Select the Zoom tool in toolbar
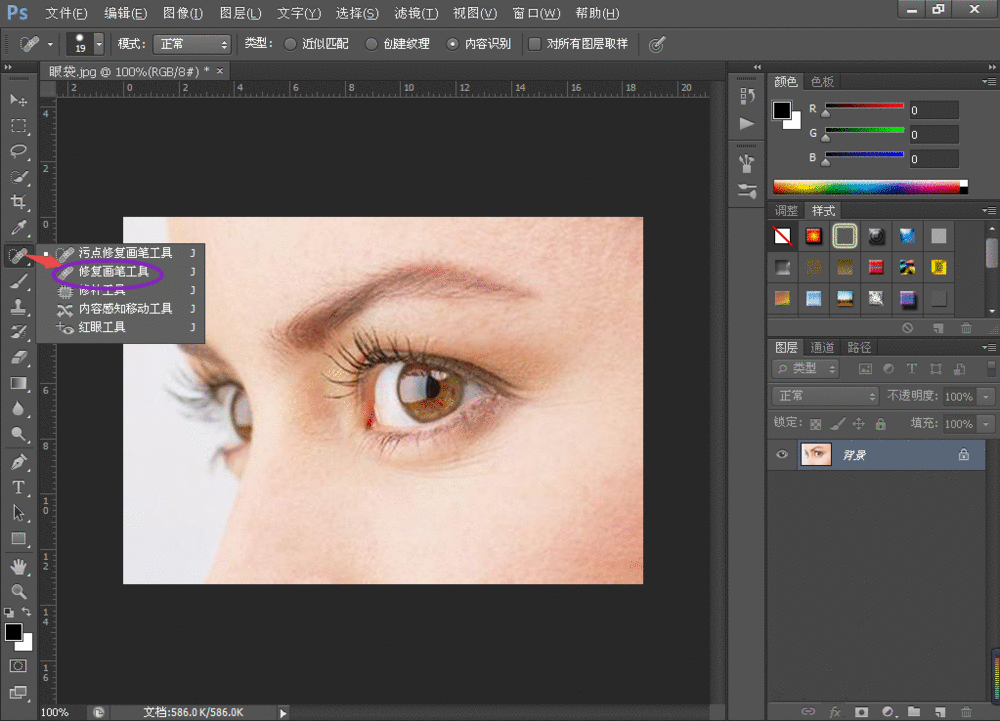1000x721 pixels. (18, 591)
